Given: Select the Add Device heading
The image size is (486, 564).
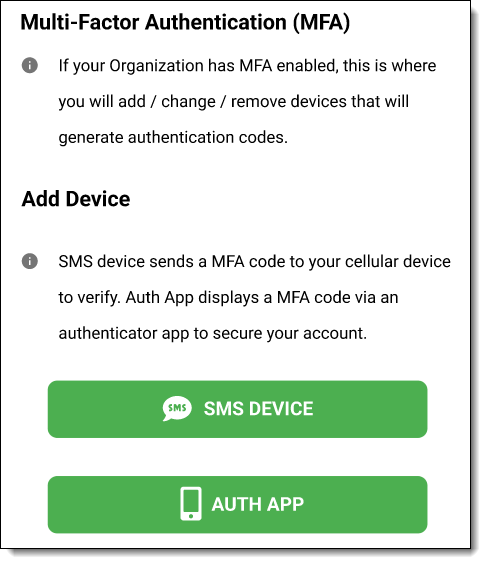Looking at the screenshot, I should click(76, 199).
